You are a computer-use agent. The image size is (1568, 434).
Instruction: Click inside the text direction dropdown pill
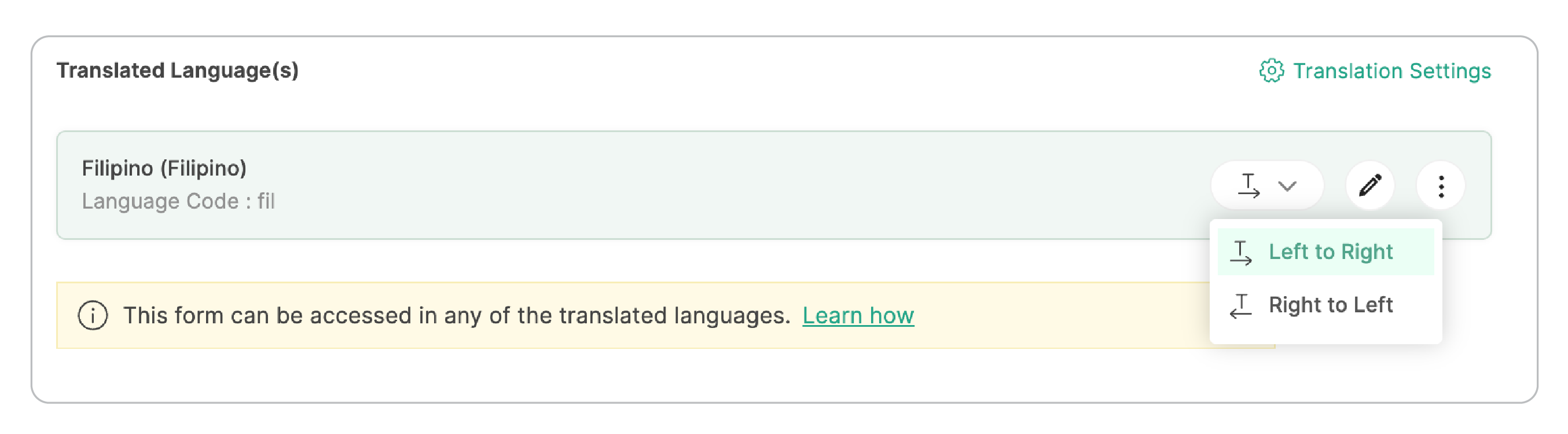pos(1266,185)
